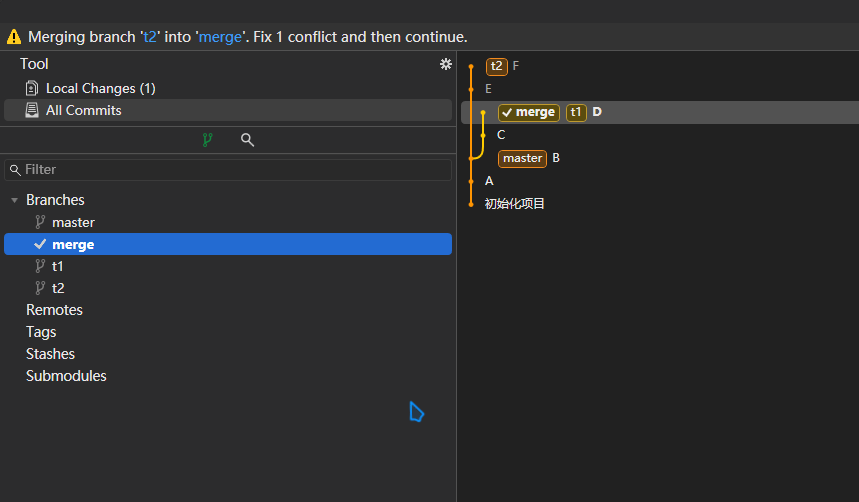
Task: Click the magnifier search icon
Action: (247, 140)
